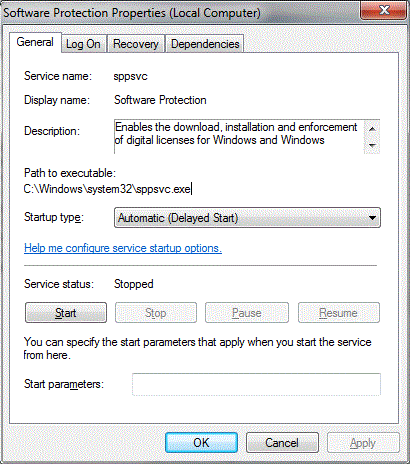Focus the Start parameters input field

[x=256, y=384]
